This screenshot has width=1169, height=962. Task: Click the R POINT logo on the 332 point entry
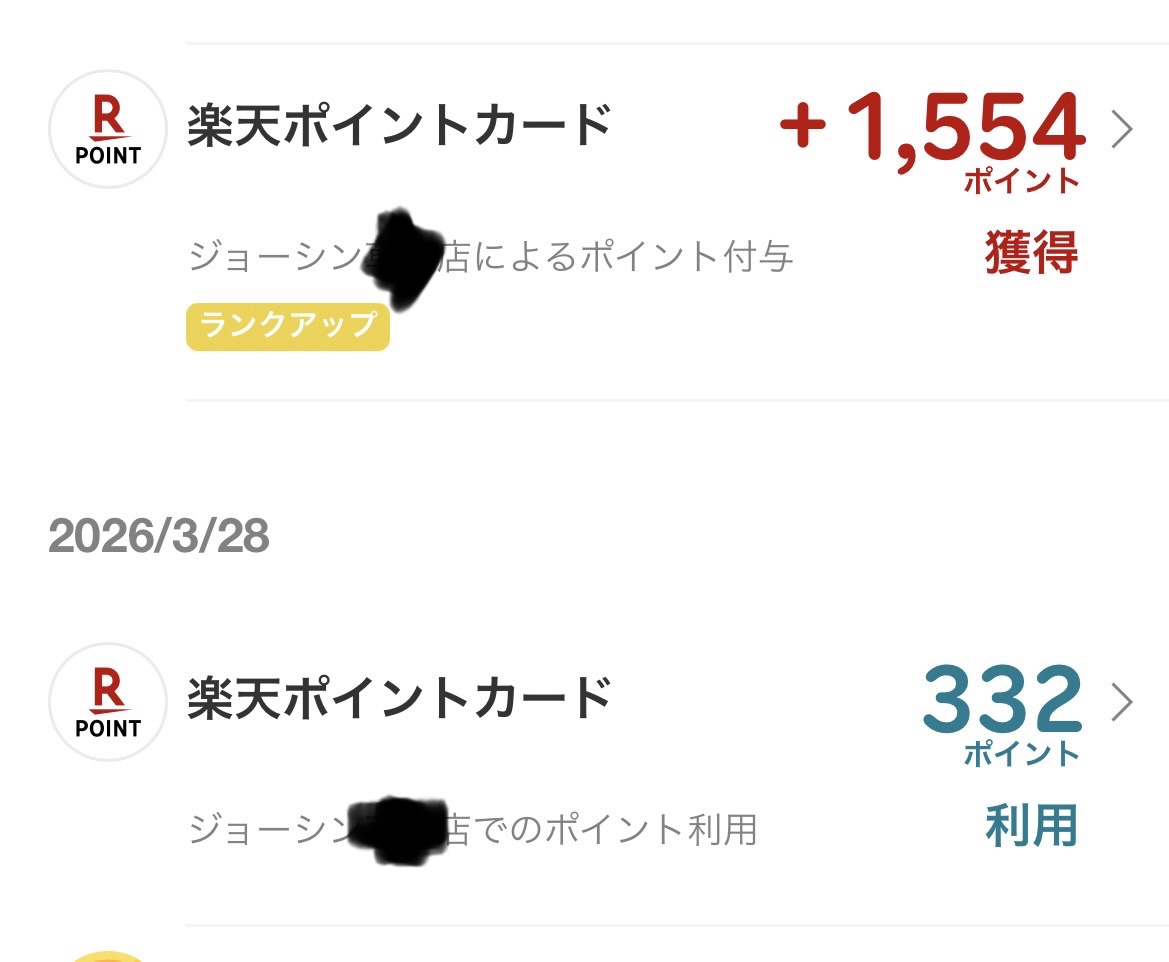point(107,702)
